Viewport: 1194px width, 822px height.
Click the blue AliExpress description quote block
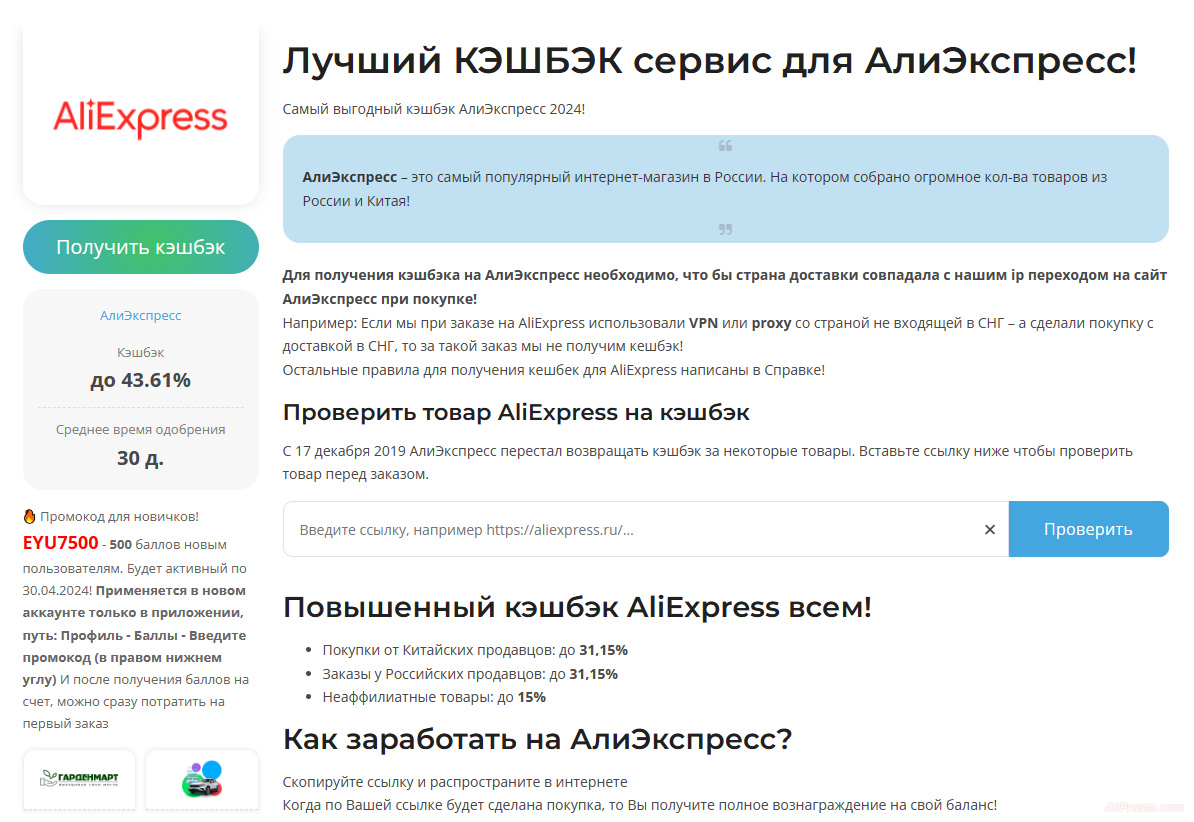725,189
